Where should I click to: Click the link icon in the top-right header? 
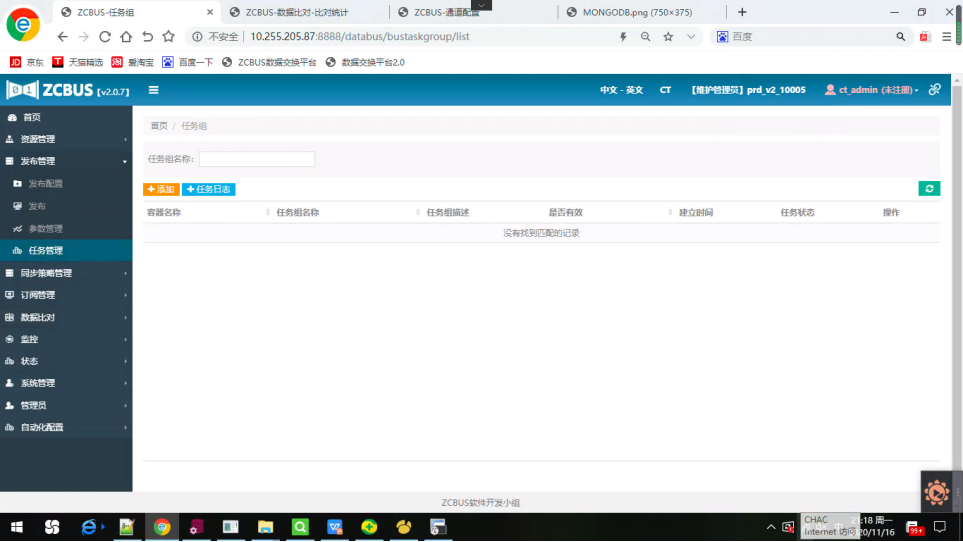point(934,90)
